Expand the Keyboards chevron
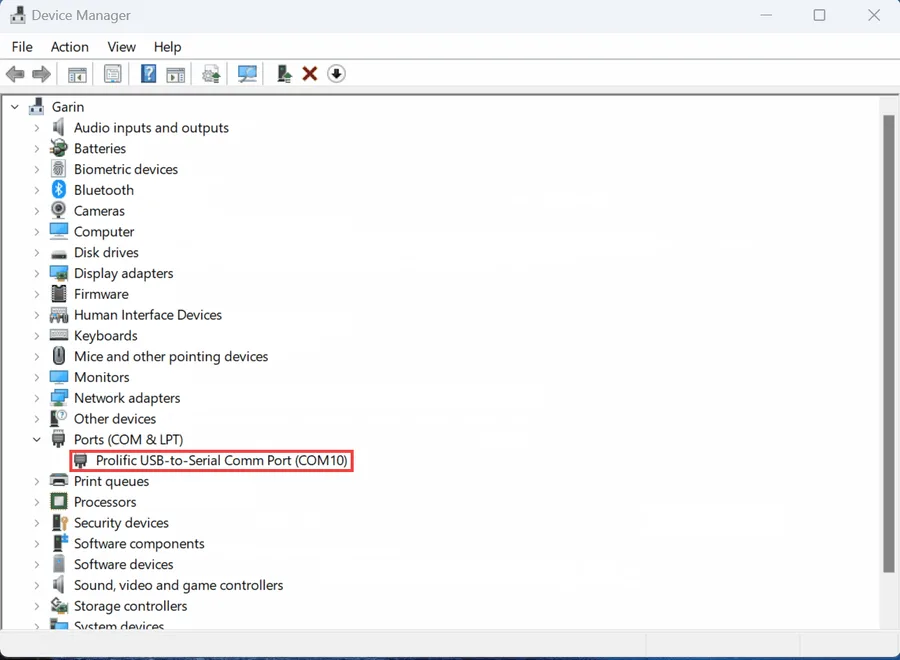This screenshot has width=900, height=660. click(x=37, y=336)
